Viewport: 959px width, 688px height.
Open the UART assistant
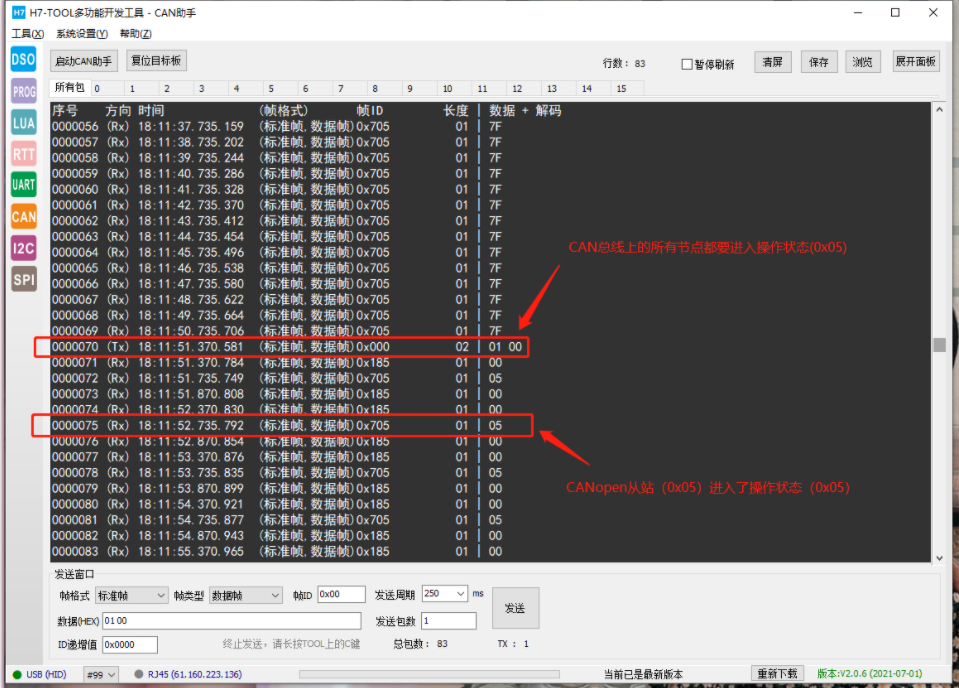22,184
